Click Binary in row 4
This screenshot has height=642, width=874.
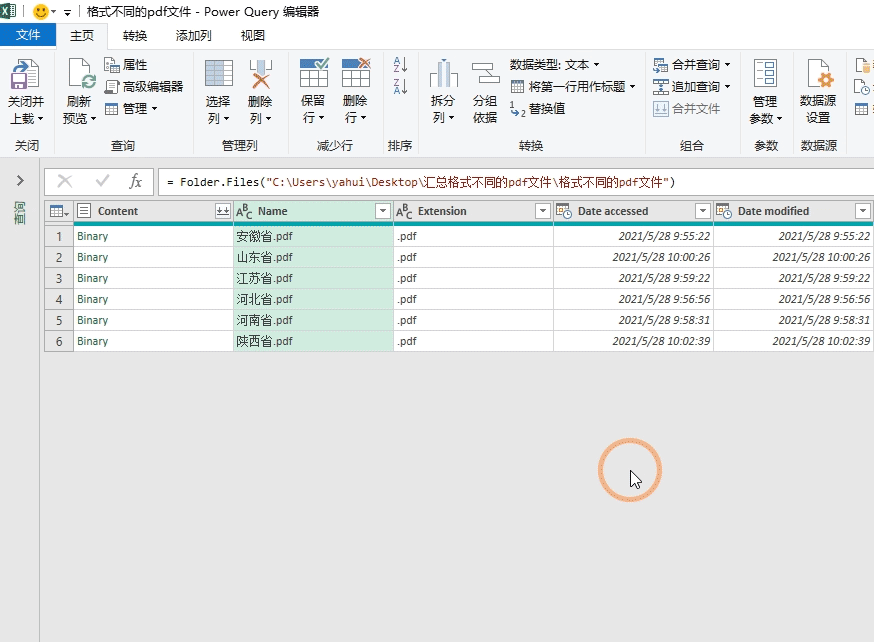coord(93,299)
